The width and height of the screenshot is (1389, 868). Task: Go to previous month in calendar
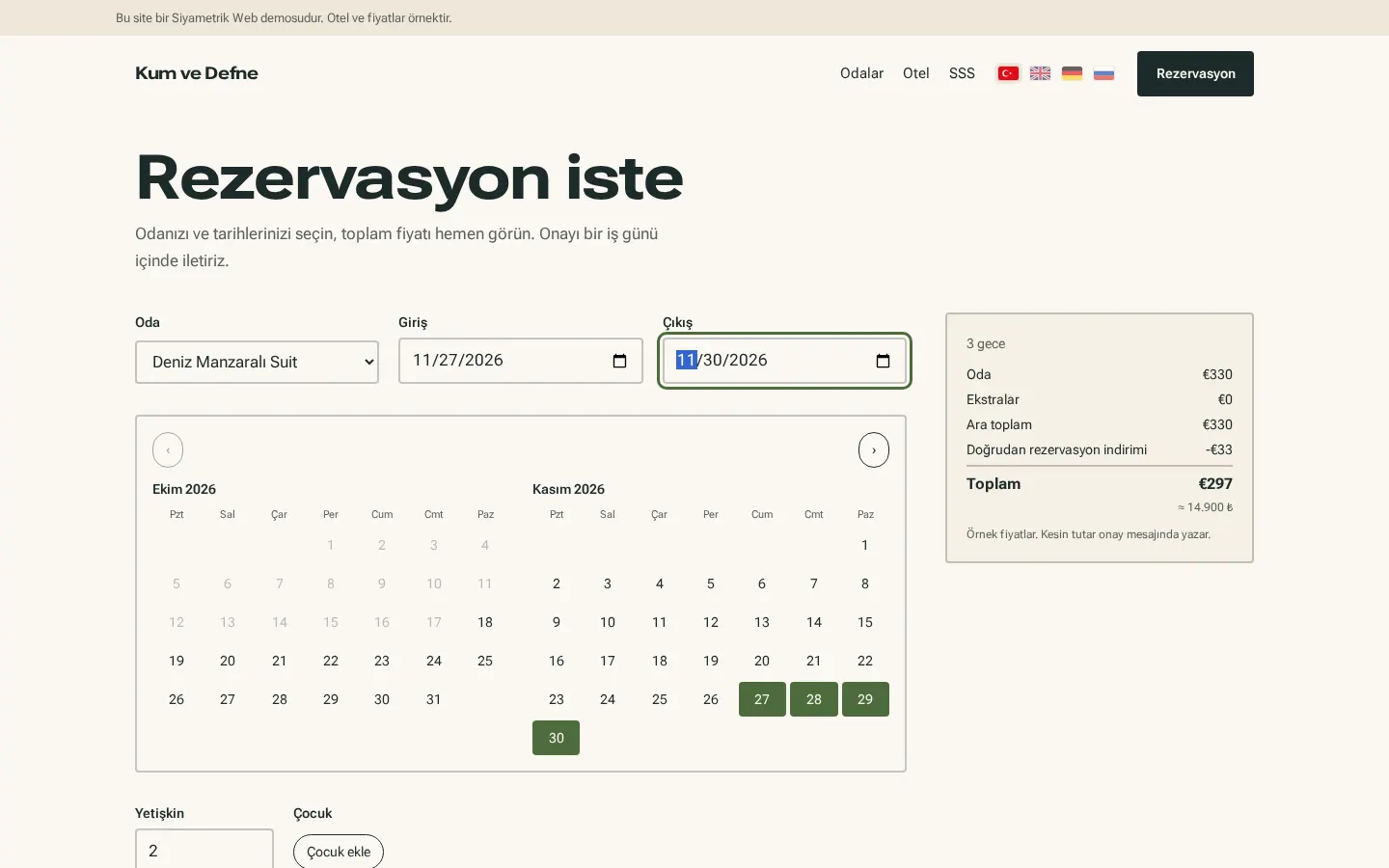(168, 450)
